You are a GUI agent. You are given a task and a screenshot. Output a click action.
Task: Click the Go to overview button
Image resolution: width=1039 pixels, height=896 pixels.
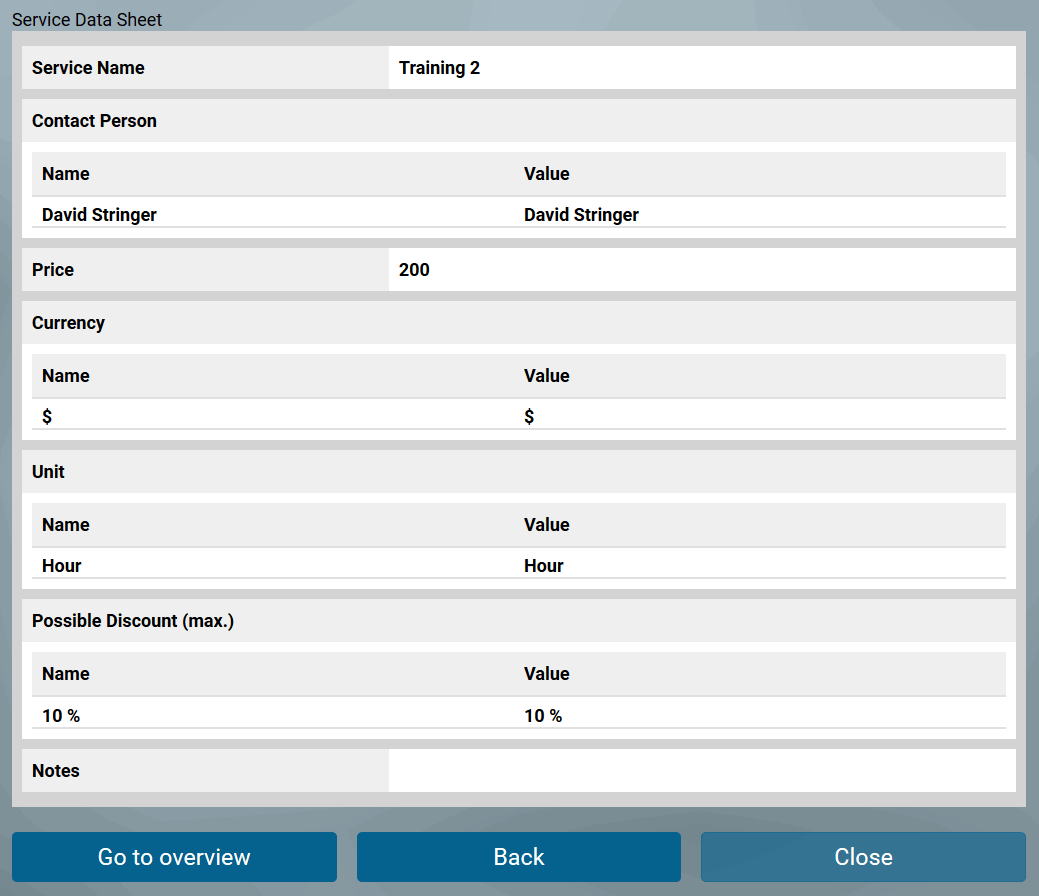[x=174, y=857]
